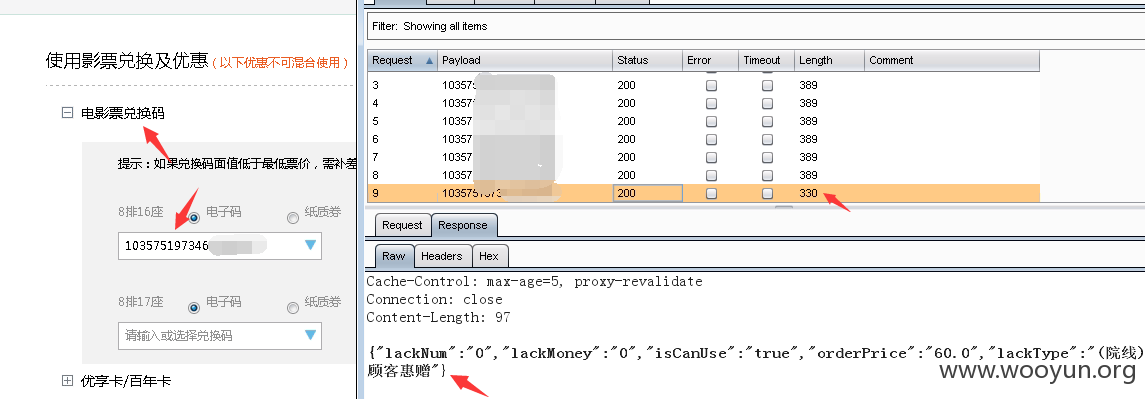The height and width of the screenshot is (399, 1145).
Task: Click Status 200 cell in row 9
Action: coord(647,194)
